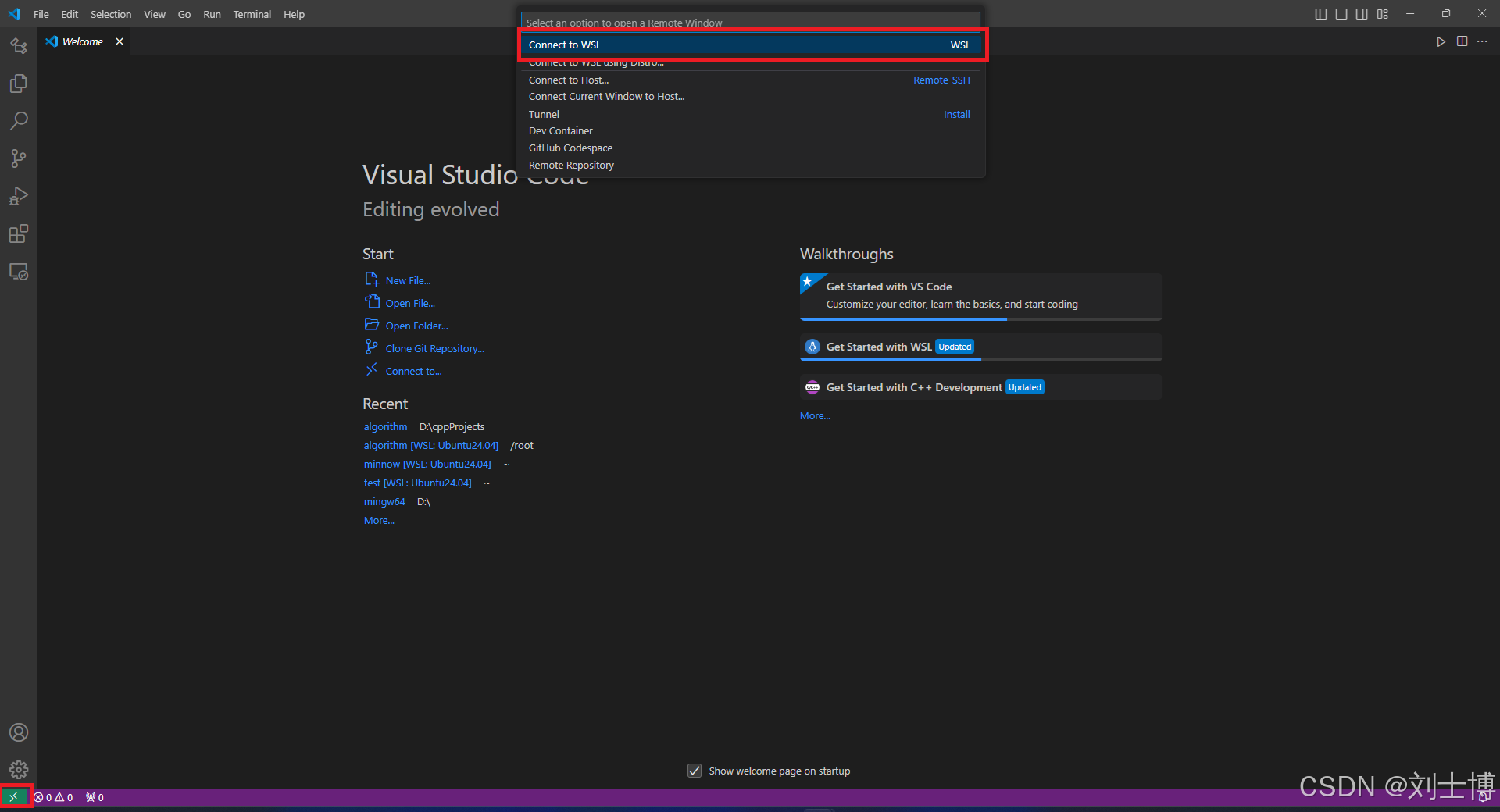This screenshot has width=1500, height=812.
Task: Click the Clone Git Repository... link
Action: coord(434,348)
